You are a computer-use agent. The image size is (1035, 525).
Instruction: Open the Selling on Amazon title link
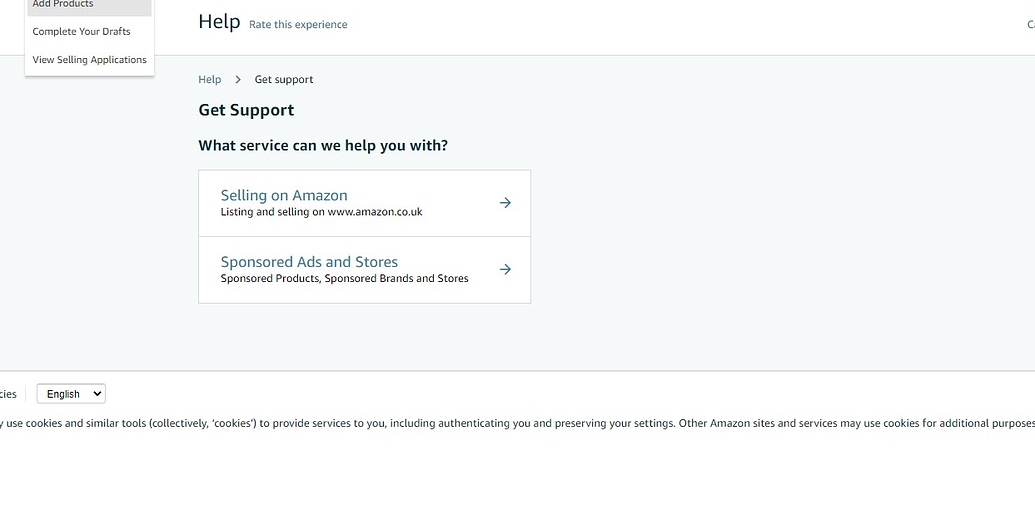[284, 195]
